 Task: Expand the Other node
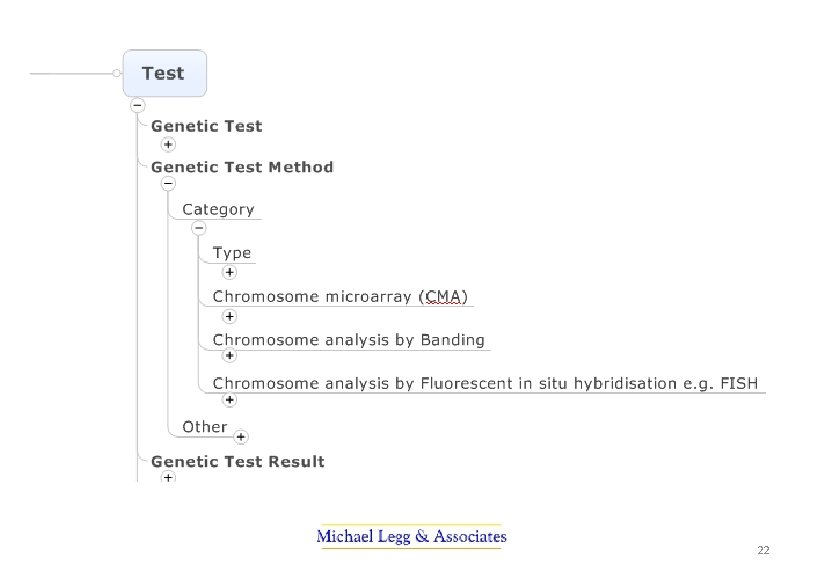[241, 436]
